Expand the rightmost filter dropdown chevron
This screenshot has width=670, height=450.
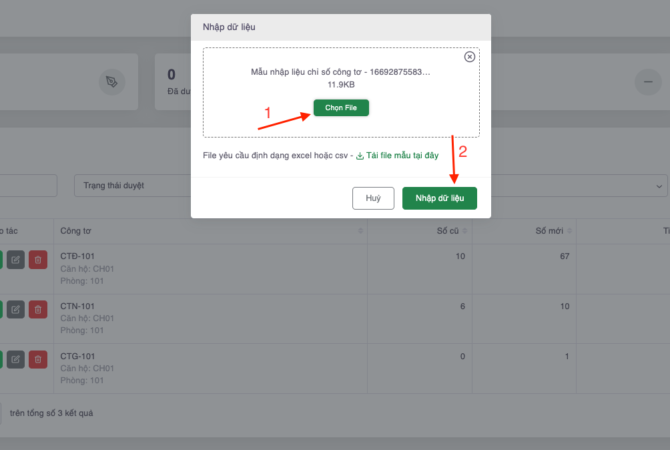coord(659,186)
